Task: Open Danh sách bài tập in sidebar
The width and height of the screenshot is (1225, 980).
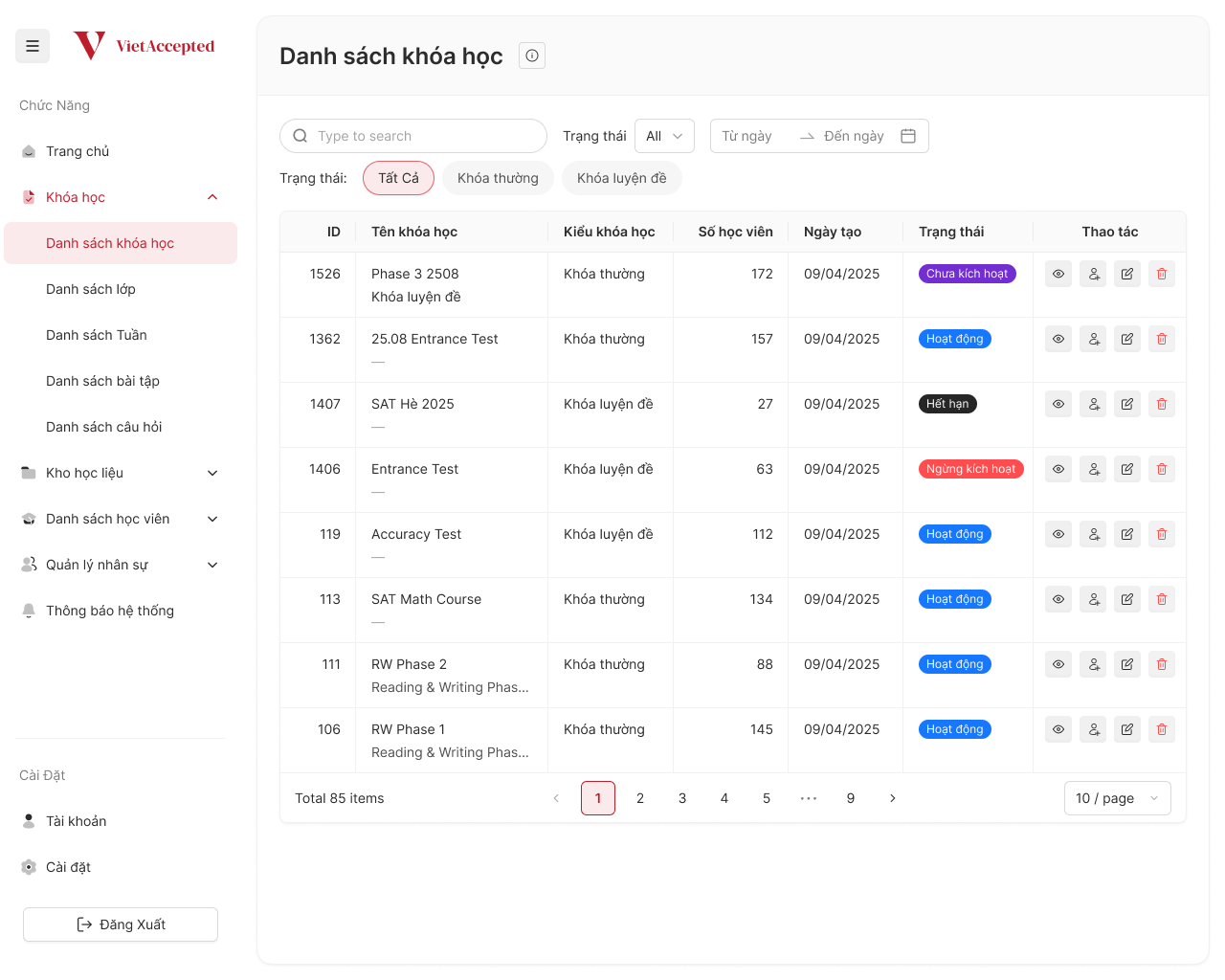Action: pos(121,381)
